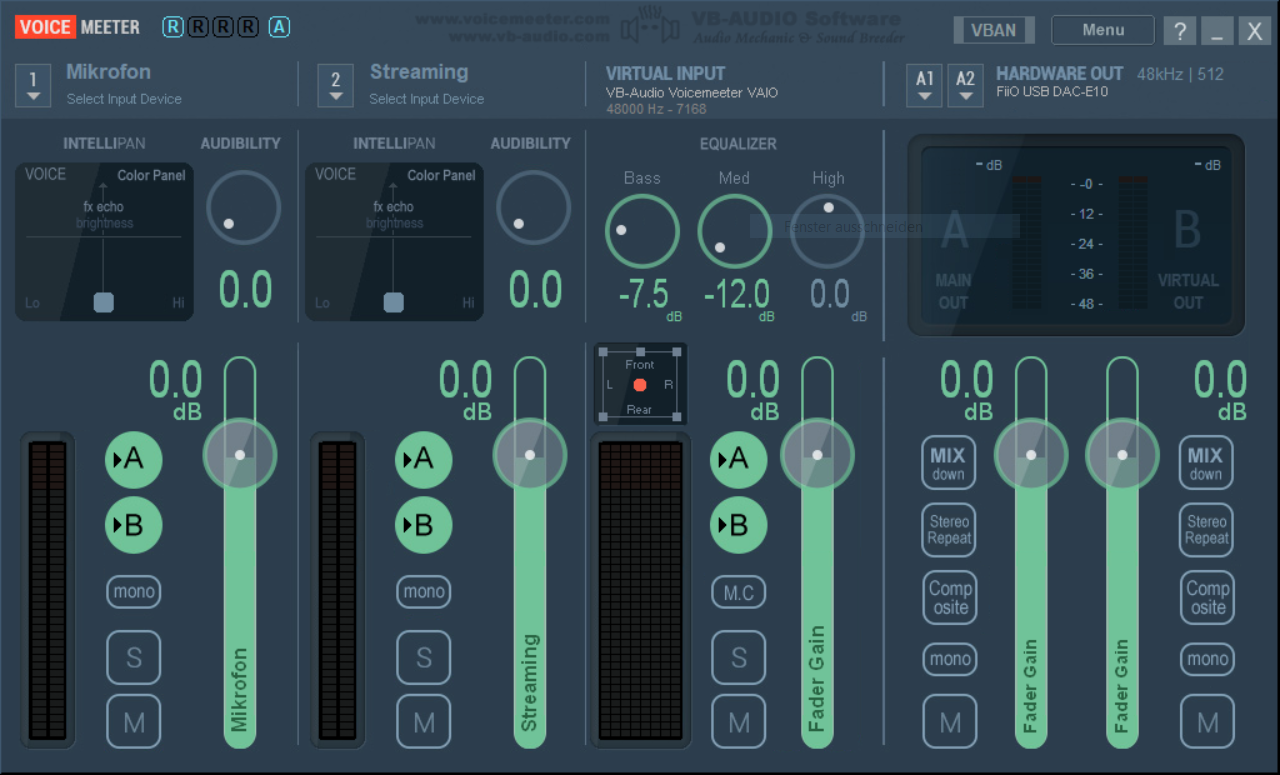Solo the Mikrofon strip
1280x775 pixels.
click(x=134, y=657)
